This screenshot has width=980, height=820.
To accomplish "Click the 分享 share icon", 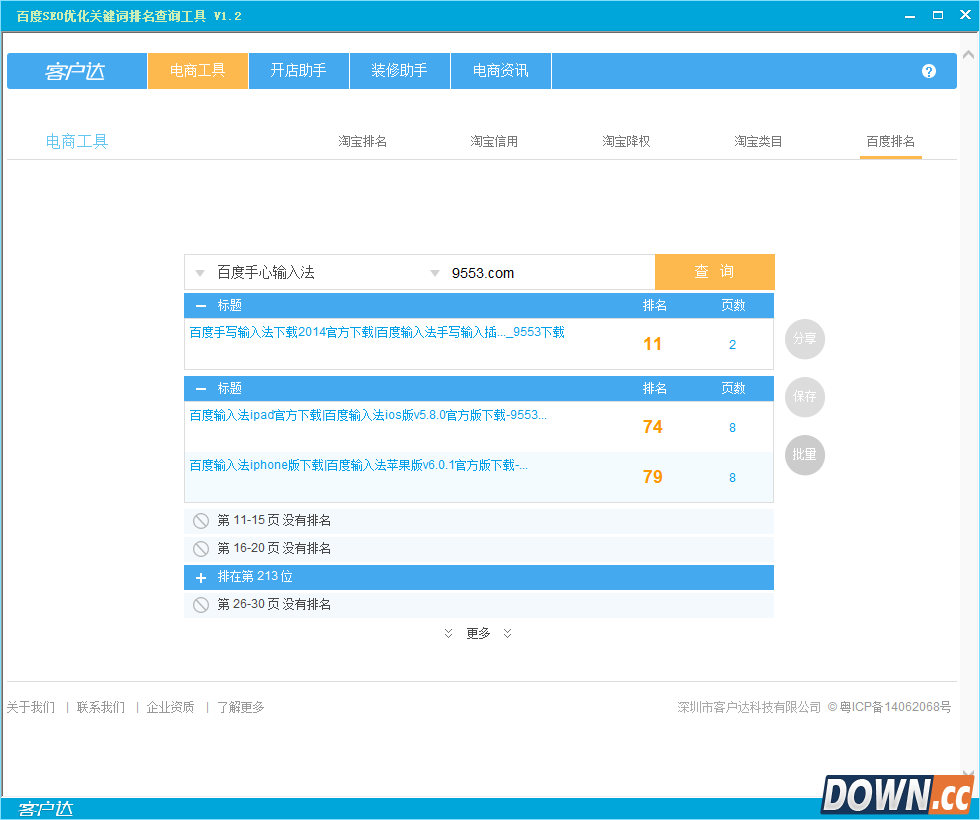I will pyautogui.click(x=805, y=339).
